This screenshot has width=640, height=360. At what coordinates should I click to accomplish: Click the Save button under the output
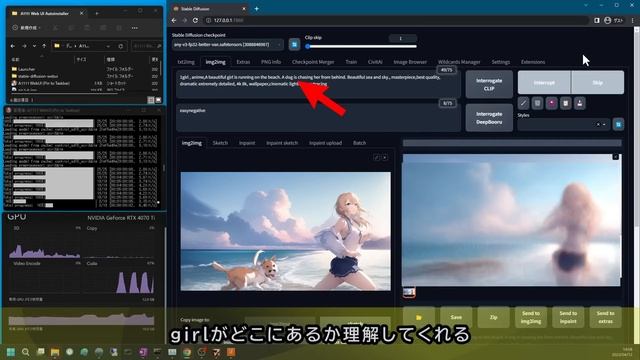pos(456,317)
